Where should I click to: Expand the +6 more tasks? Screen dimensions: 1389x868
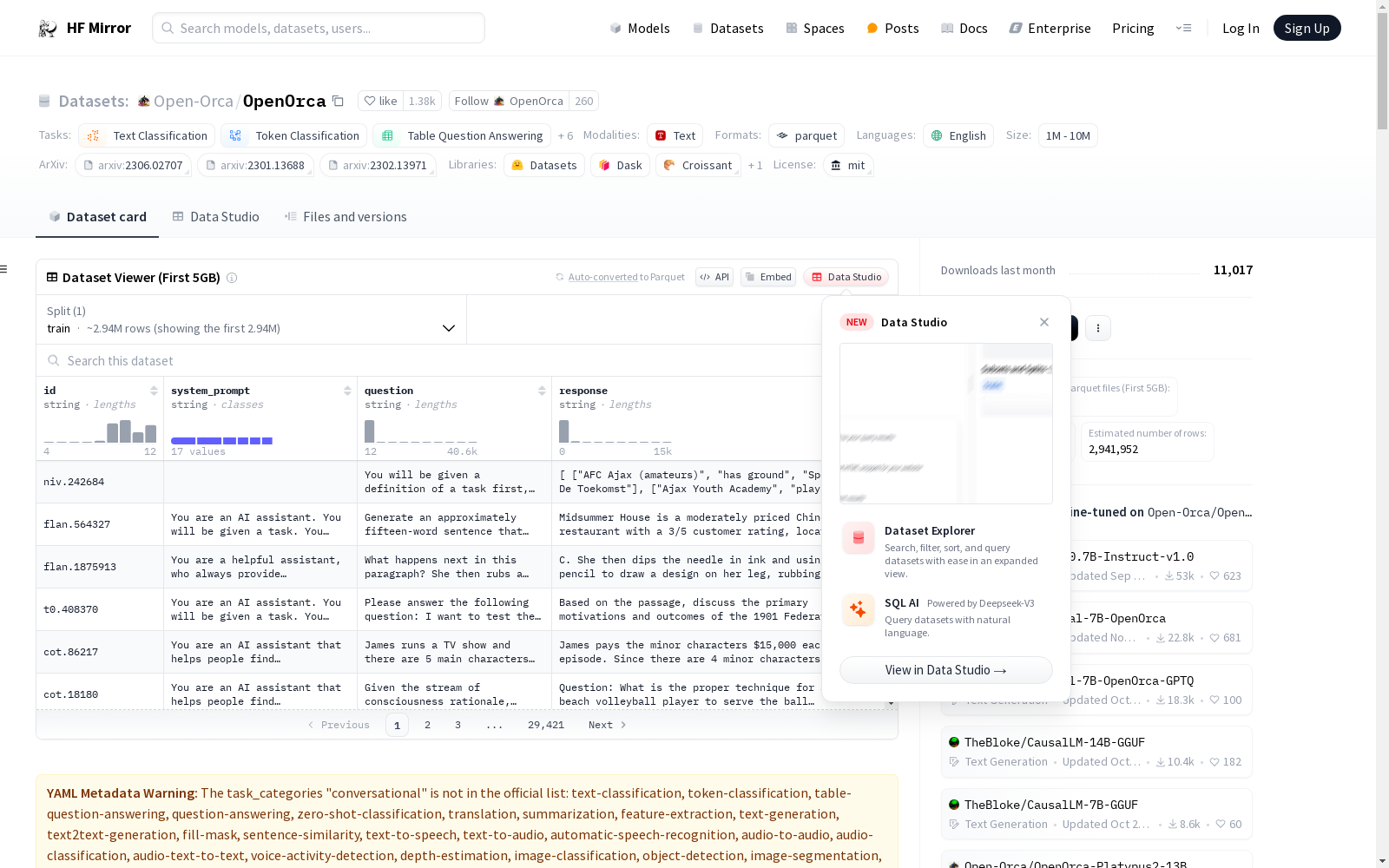pos(565,135)
